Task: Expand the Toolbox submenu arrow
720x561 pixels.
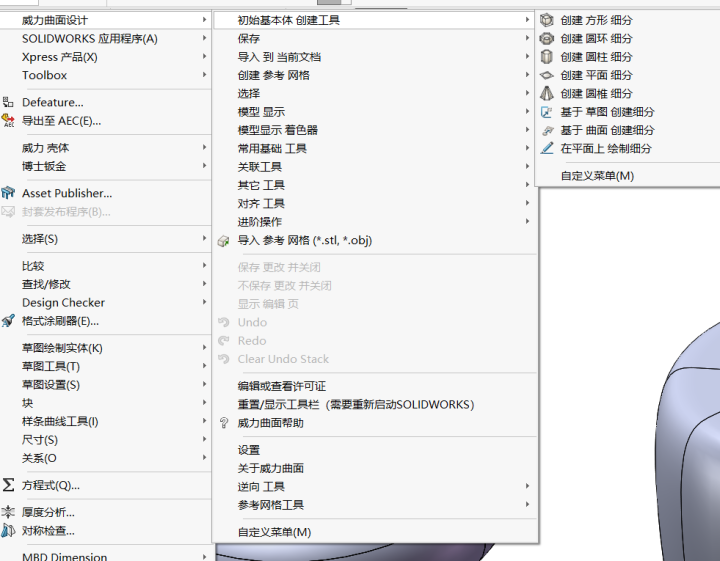Action: (204, 74)
